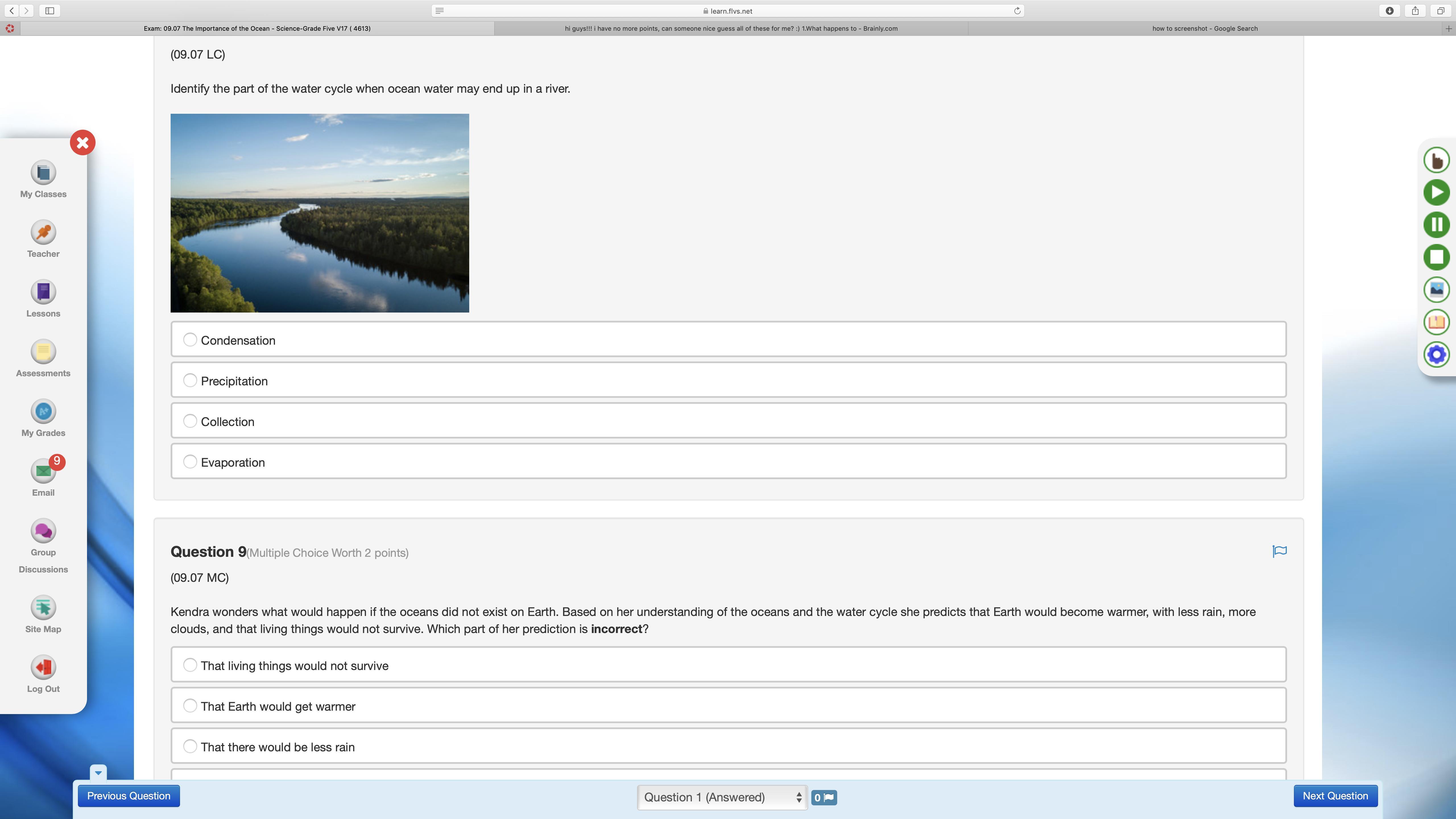Open the My Classes sidebar icon
This screenshot has width=1456, height=819.
[43, 173]
